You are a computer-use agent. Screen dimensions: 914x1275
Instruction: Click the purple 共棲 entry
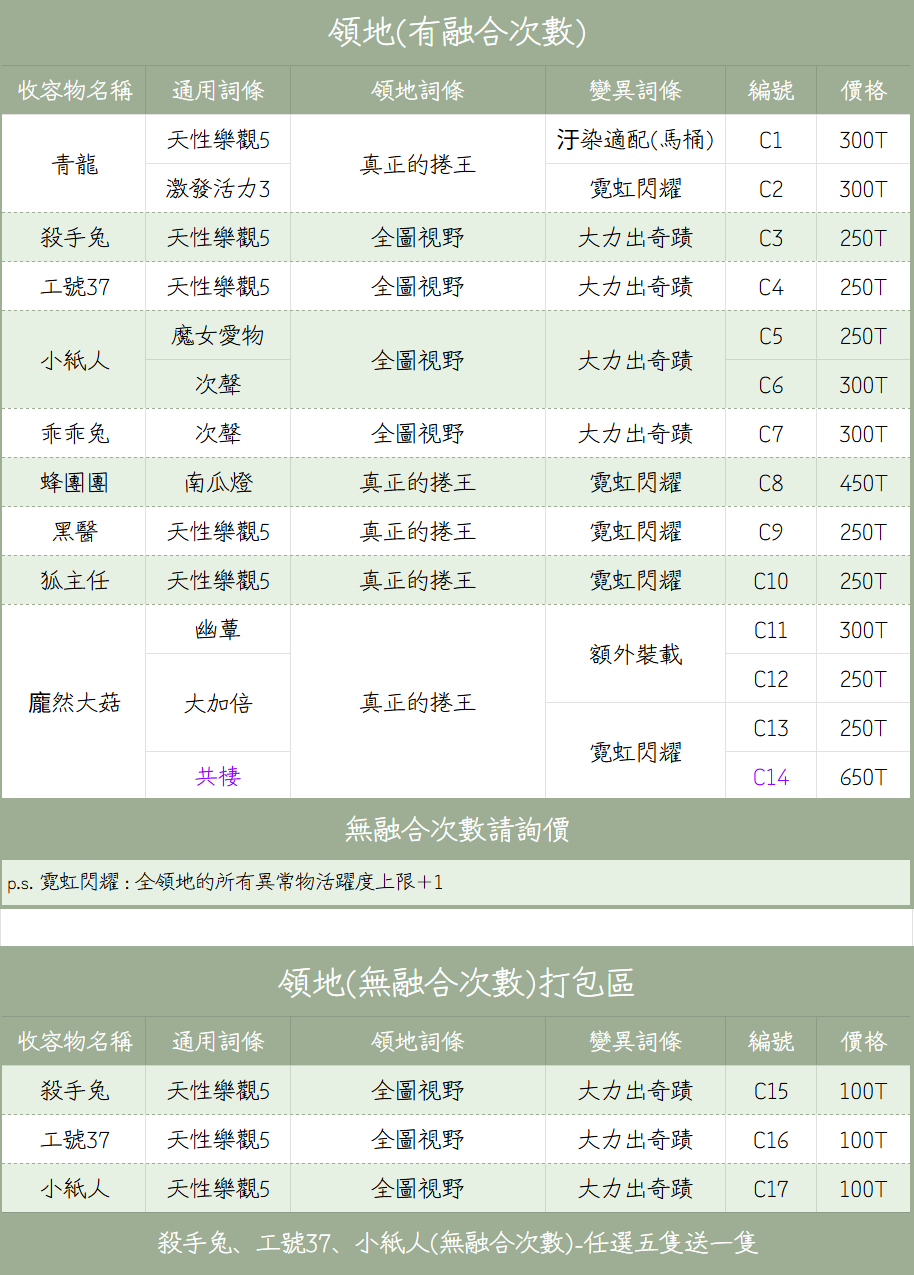[x=218, y=777]
